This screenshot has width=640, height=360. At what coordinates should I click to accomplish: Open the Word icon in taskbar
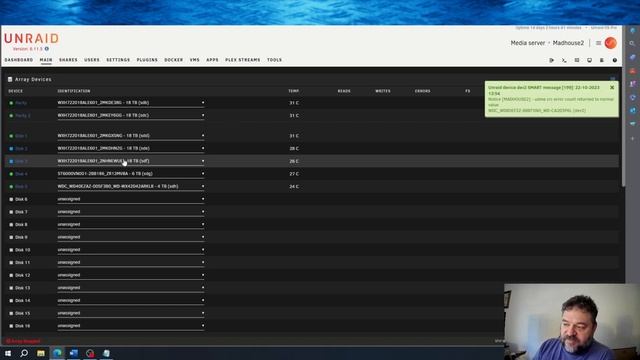(73, 353)
